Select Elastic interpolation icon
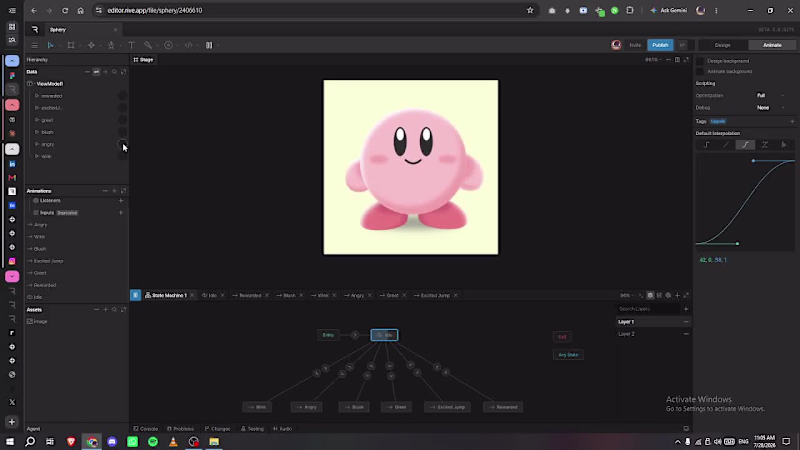Viewport: 800px width, 450px height. pos(765,145)
